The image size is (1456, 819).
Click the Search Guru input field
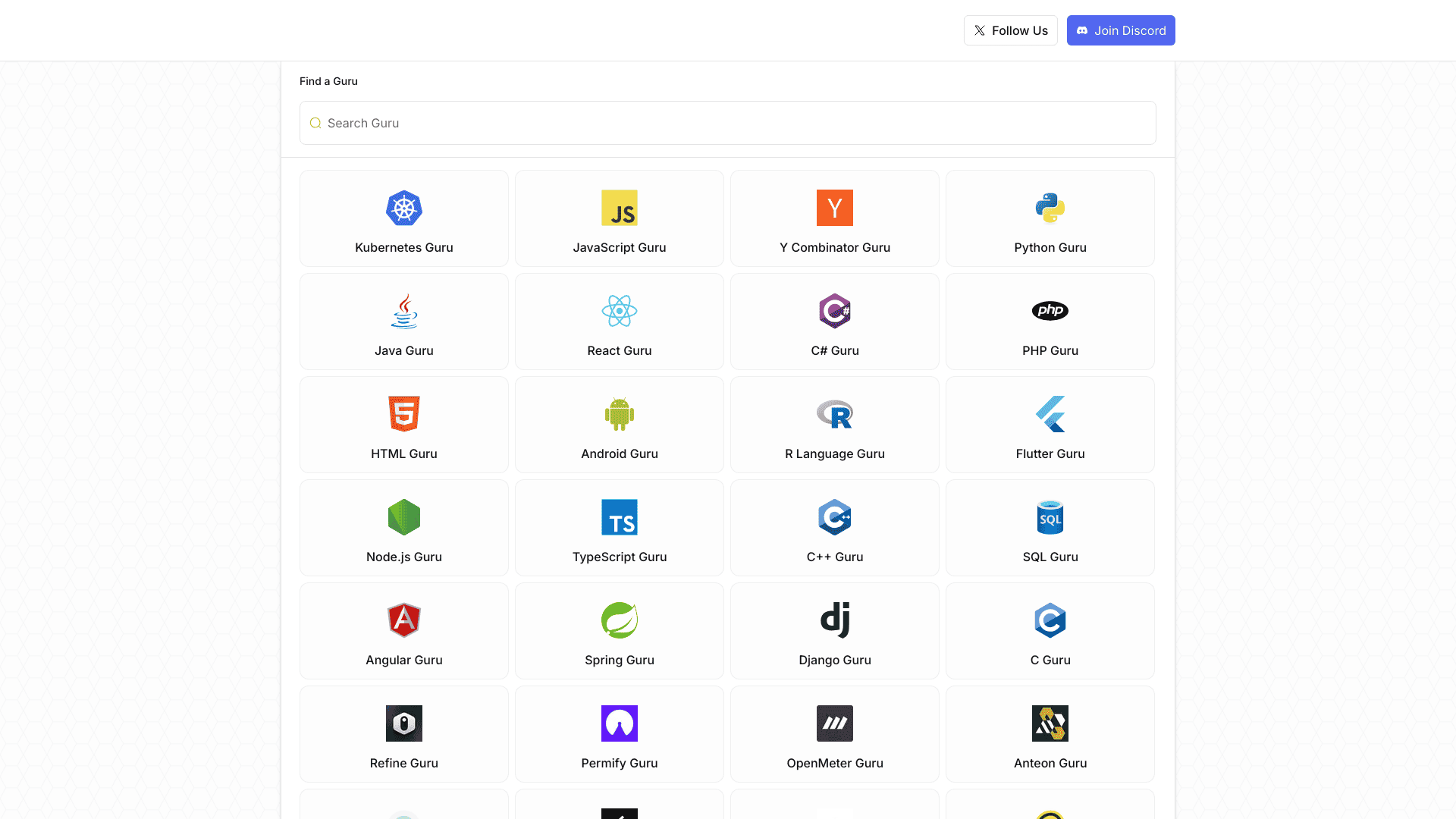(x=727, y=123)
